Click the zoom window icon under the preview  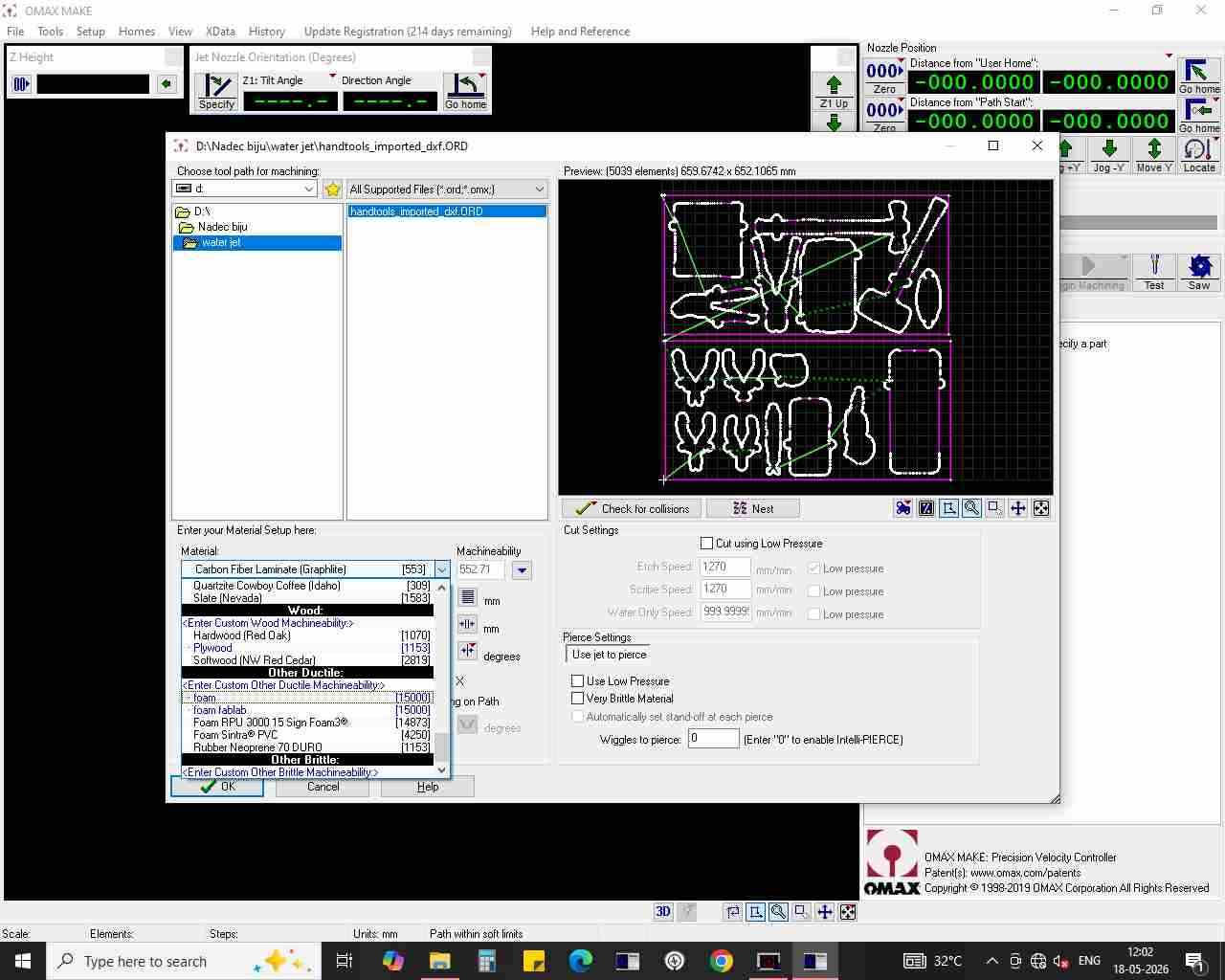tap(995, 508)
